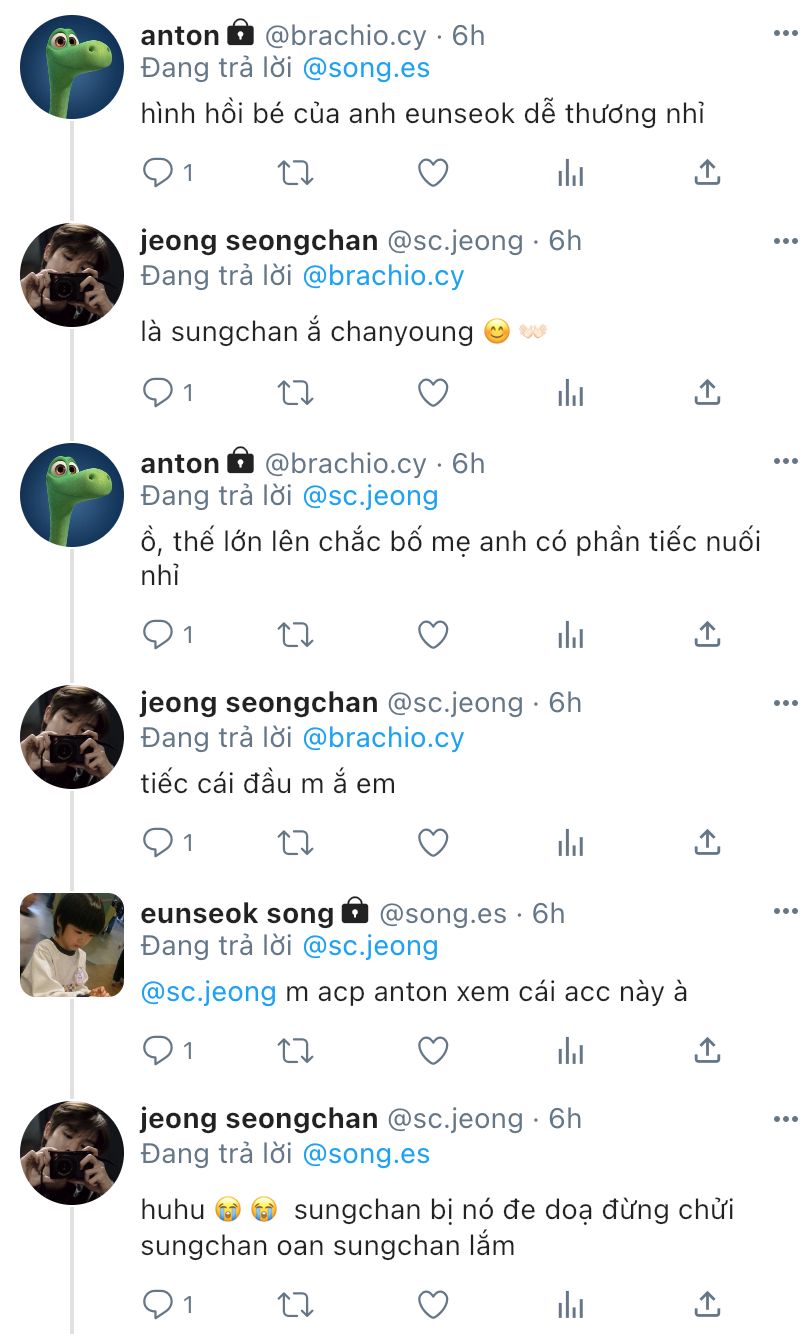The image size is (807, 1334).
Task: Like the "là sungchan ắ chanyoung" tweet
Action: tap(432, 394)
